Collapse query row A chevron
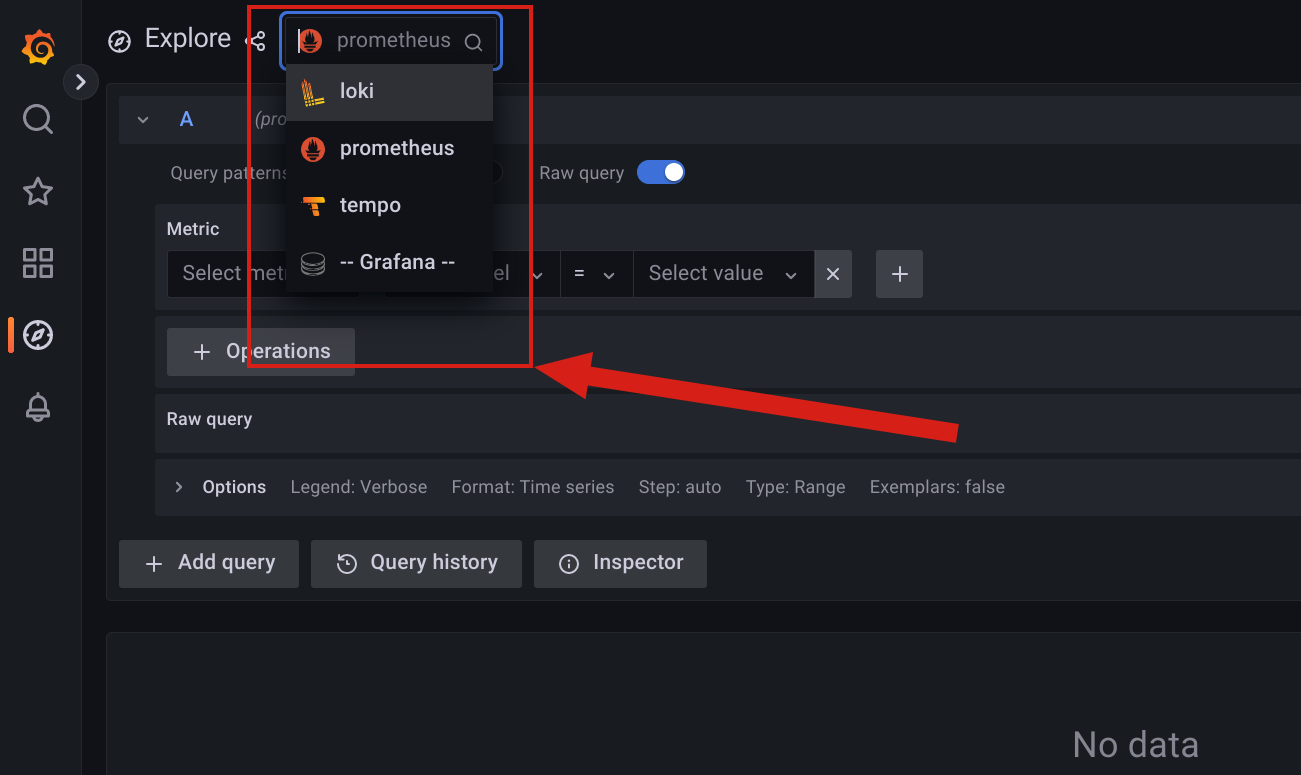 pyautogui.click(x=143, y=120)
